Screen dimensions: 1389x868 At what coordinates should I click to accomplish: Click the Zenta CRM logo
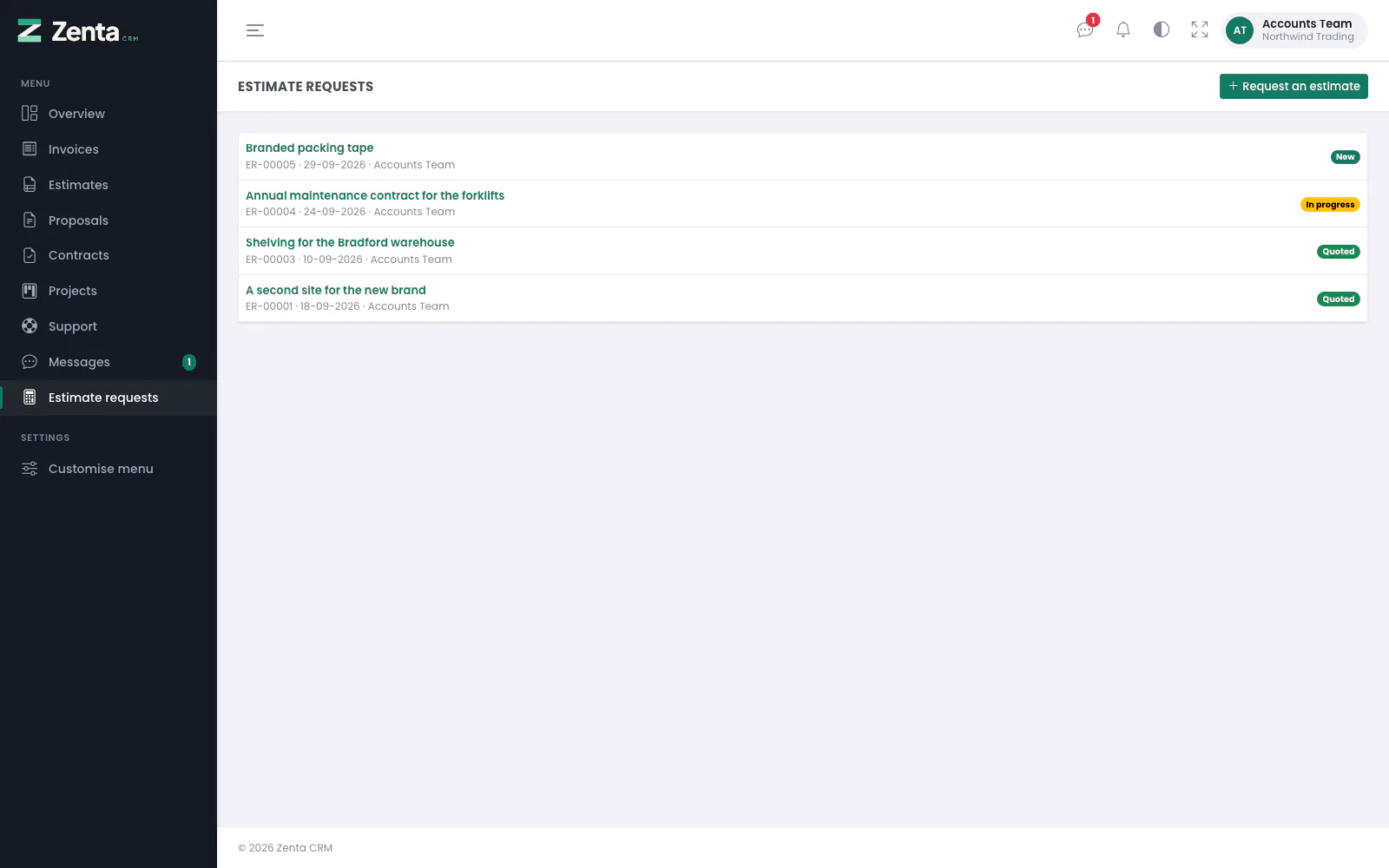(x=78, y=31)
